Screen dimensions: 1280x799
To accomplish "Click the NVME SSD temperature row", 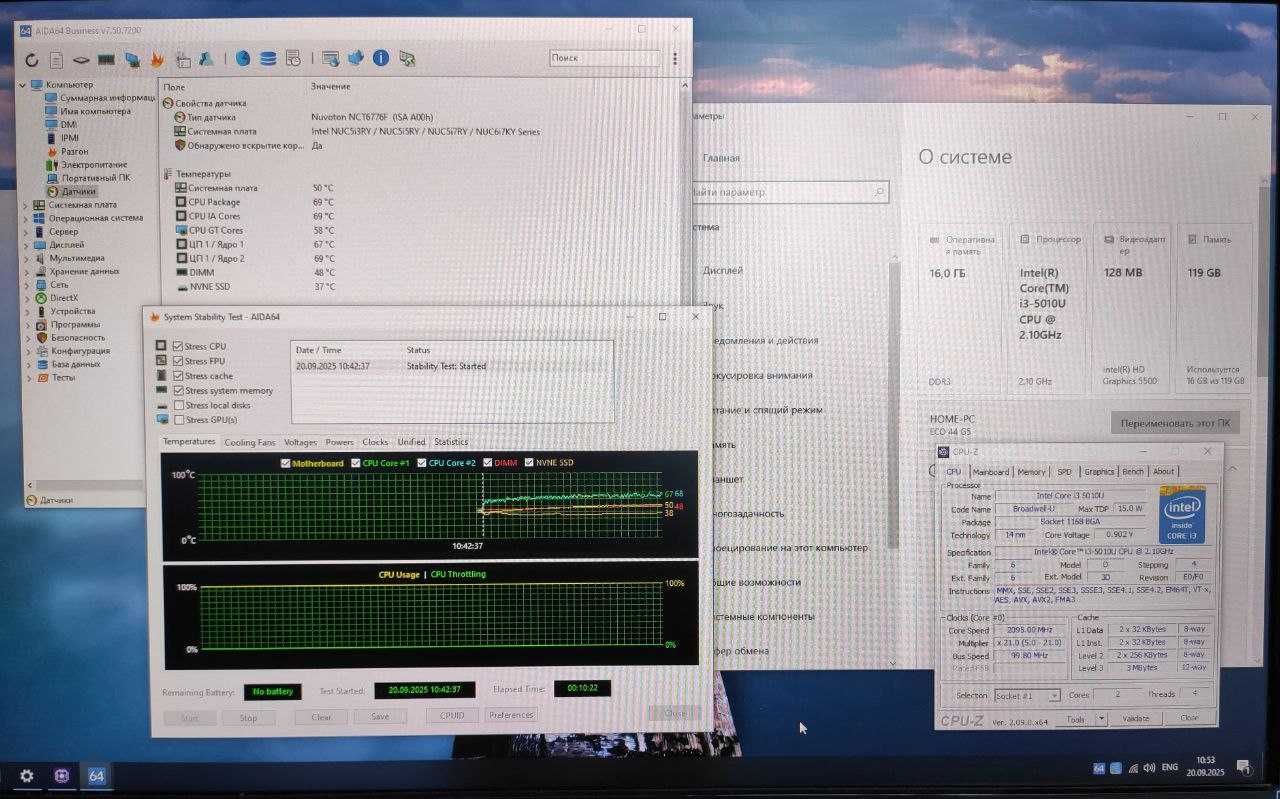I will point(254,286).
